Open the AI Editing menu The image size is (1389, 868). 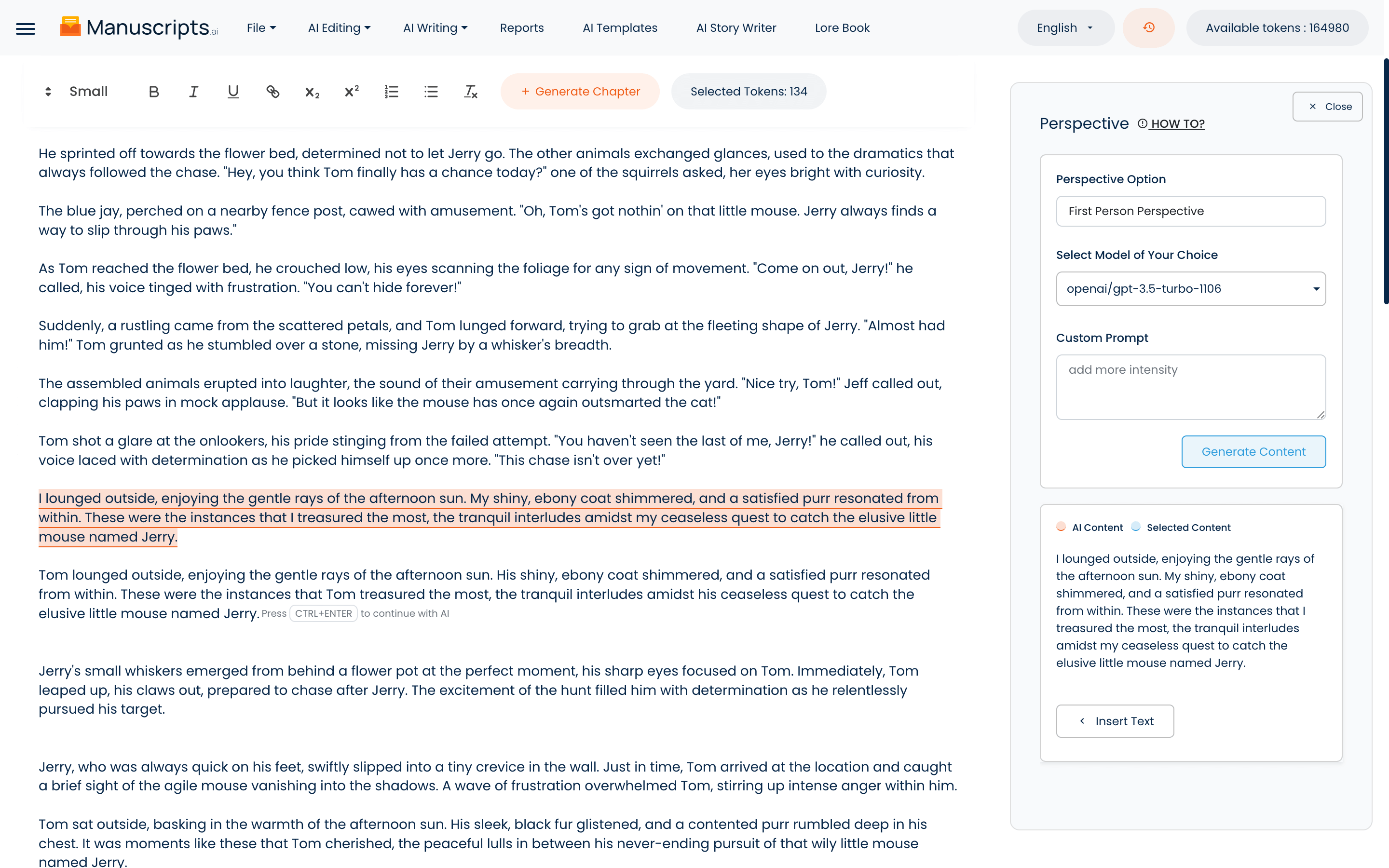(339, 27)
